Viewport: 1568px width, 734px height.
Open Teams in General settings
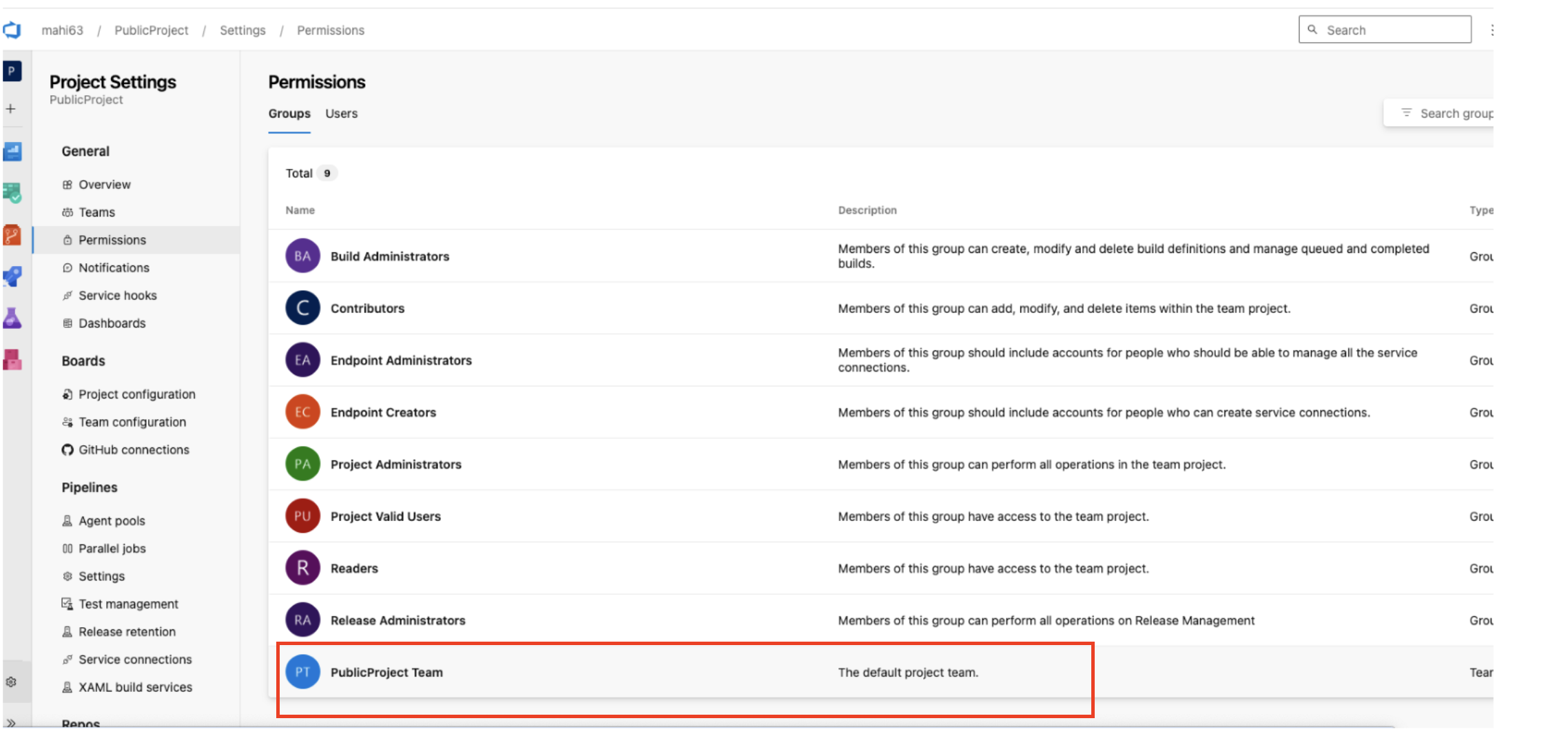point(96,212)
